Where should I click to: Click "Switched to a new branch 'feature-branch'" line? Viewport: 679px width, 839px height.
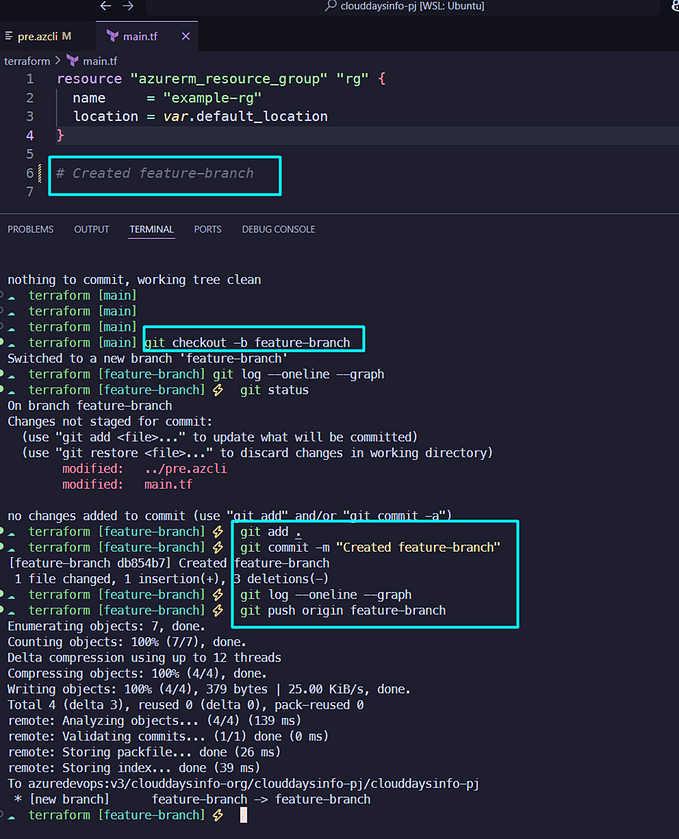point(148,359)
